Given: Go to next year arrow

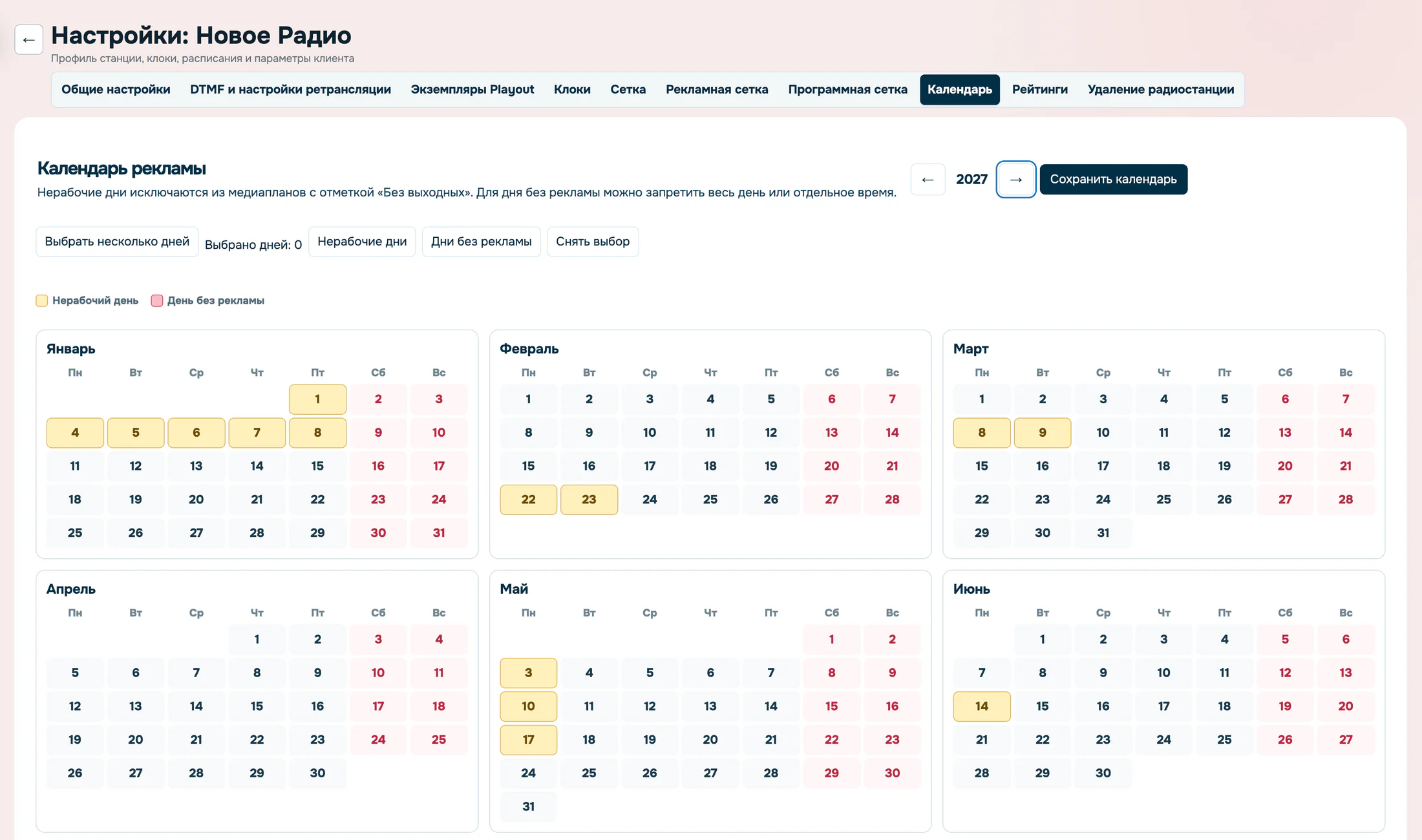Looking at the screenshot, I should (1015, 179).
